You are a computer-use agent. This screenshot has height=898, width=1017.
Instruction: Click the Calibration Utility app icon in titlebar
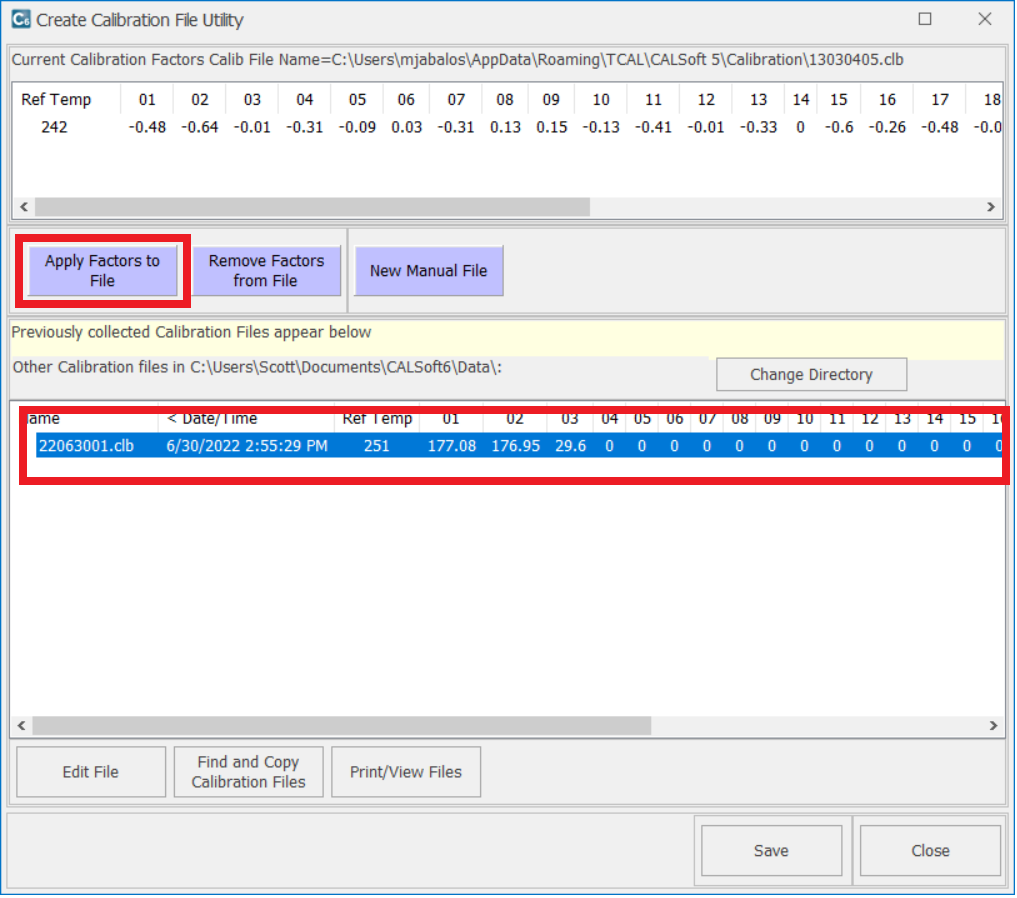19,19
